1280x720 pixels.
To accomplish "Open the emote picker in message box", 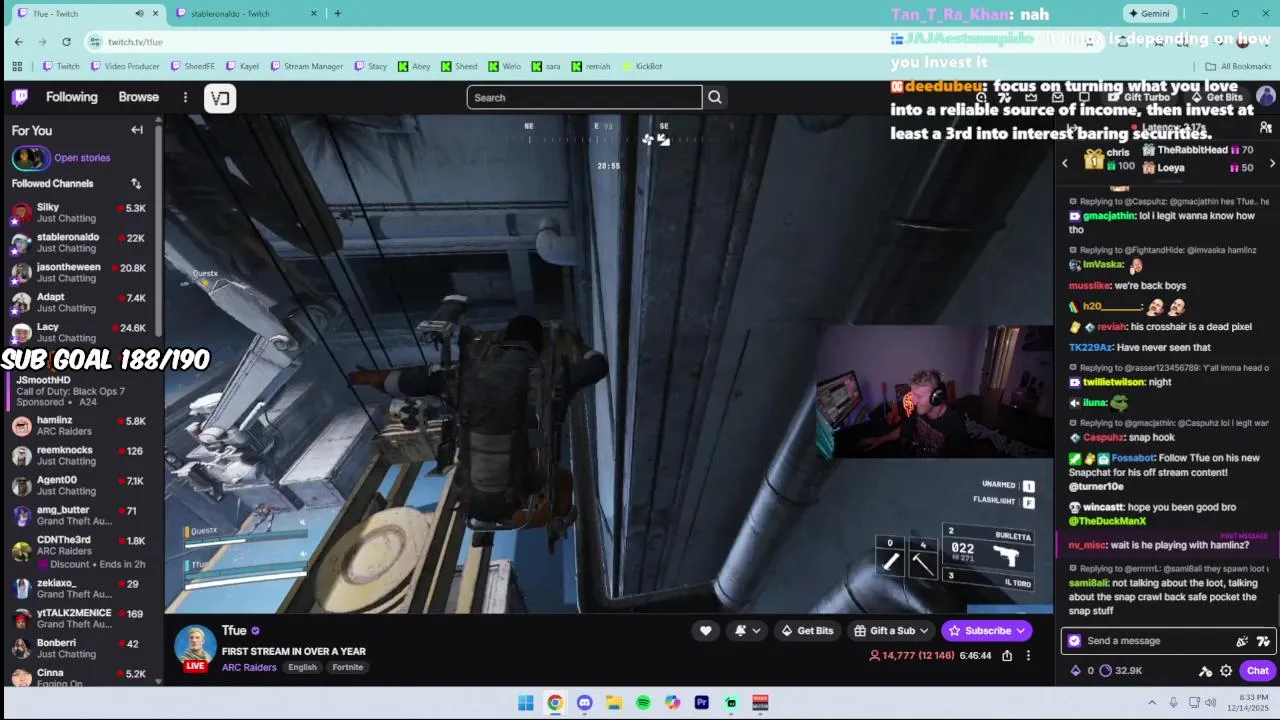I will [1263, 641].
